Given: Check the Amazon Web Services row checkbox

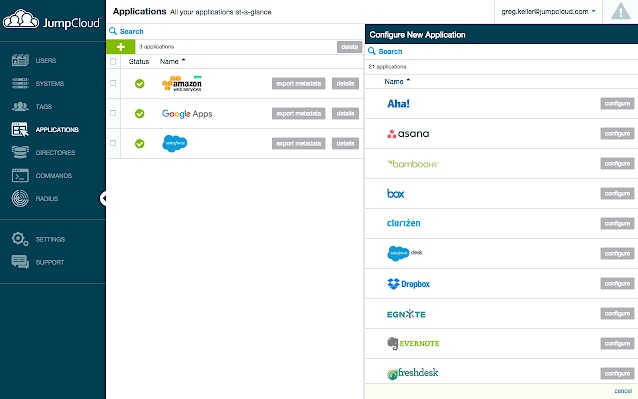Looking at the screenshot, I should click(113, 83).
